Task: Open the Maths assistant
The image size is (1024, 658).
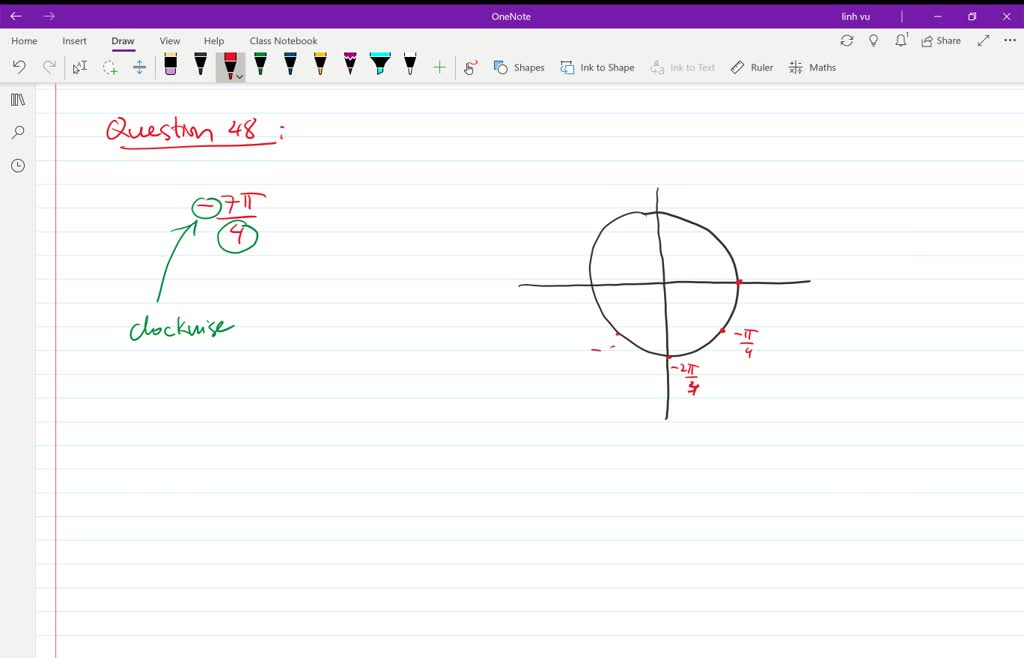Action: [812, 67]
